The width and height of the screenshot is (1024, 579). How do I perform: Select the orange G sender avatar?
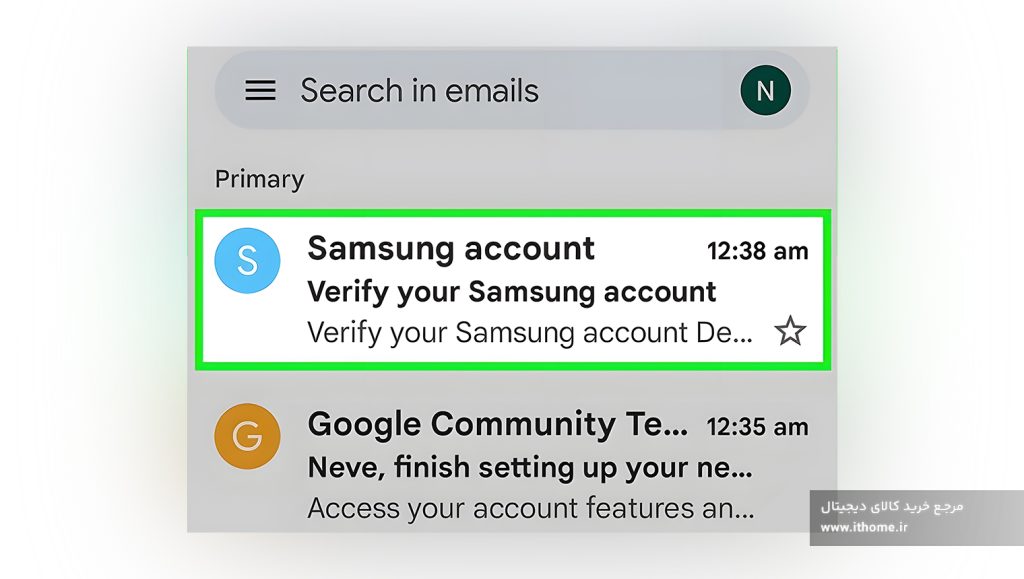point(248,436)
